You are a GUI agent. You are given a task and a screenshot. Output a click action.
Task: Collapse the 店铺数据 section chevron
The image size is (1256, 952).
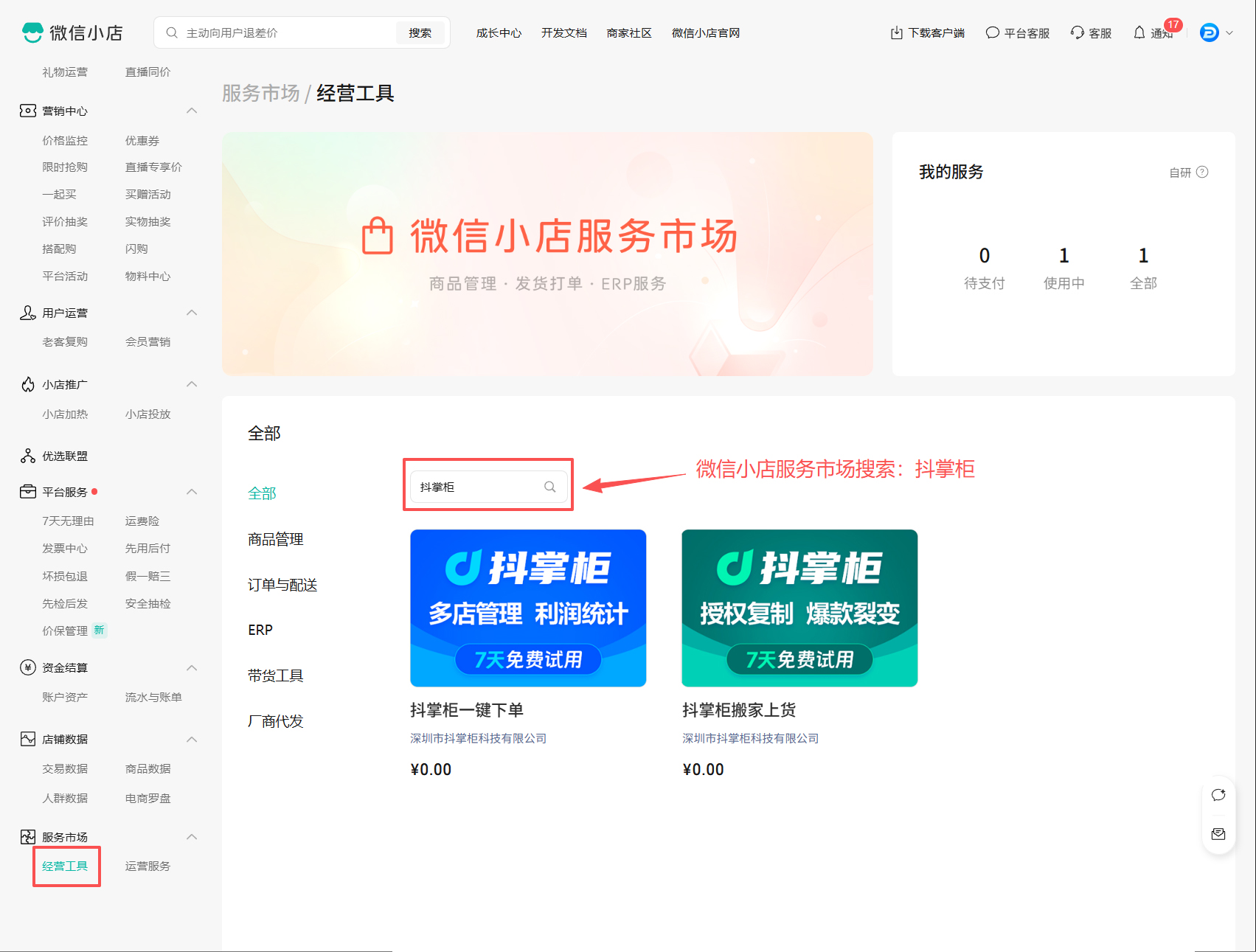coord(192,739)
